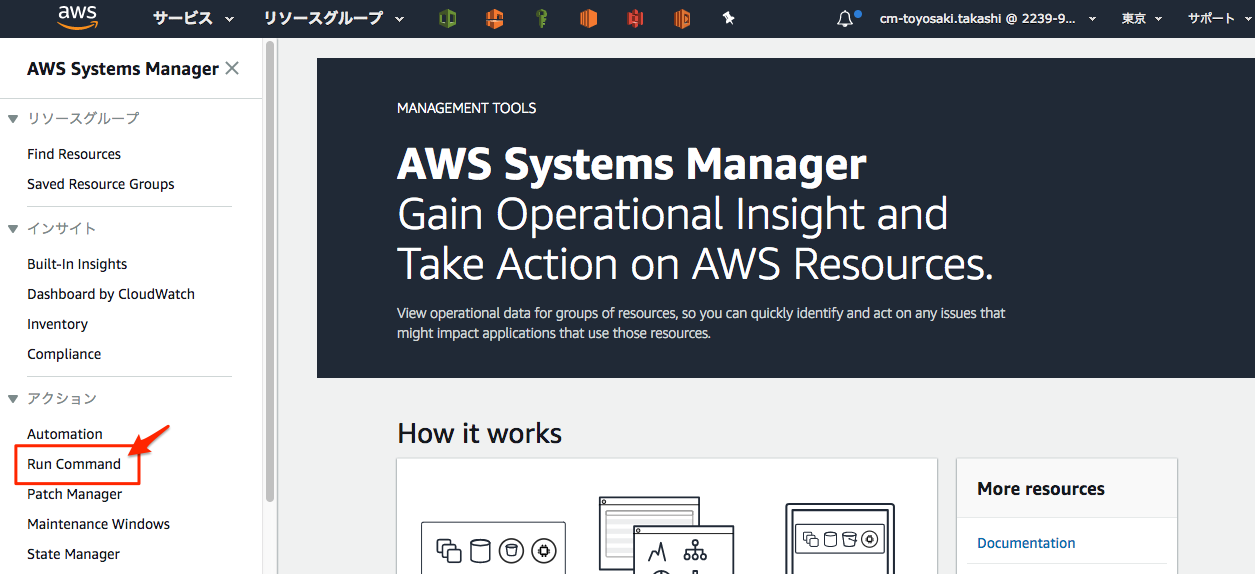Open the サービス dropdown menu

(x=193, y=18)
